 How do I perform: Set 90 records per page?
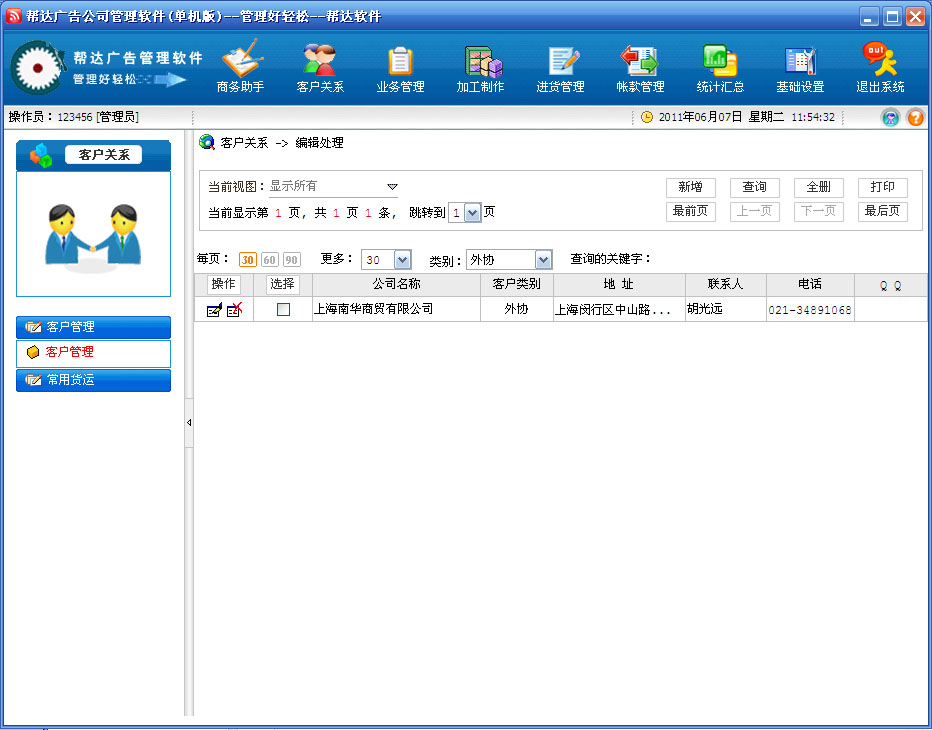point(291,260)
